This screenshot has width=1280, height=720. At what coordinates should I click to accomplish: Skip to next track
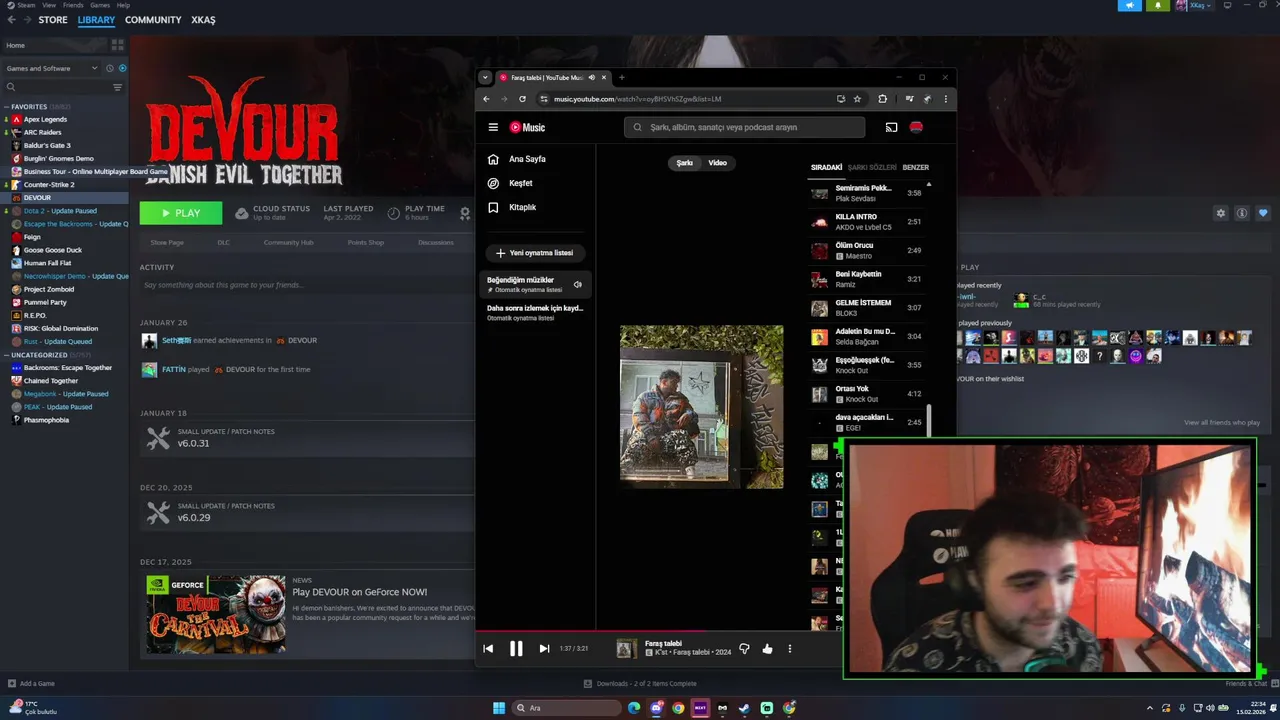coord(544,649)
